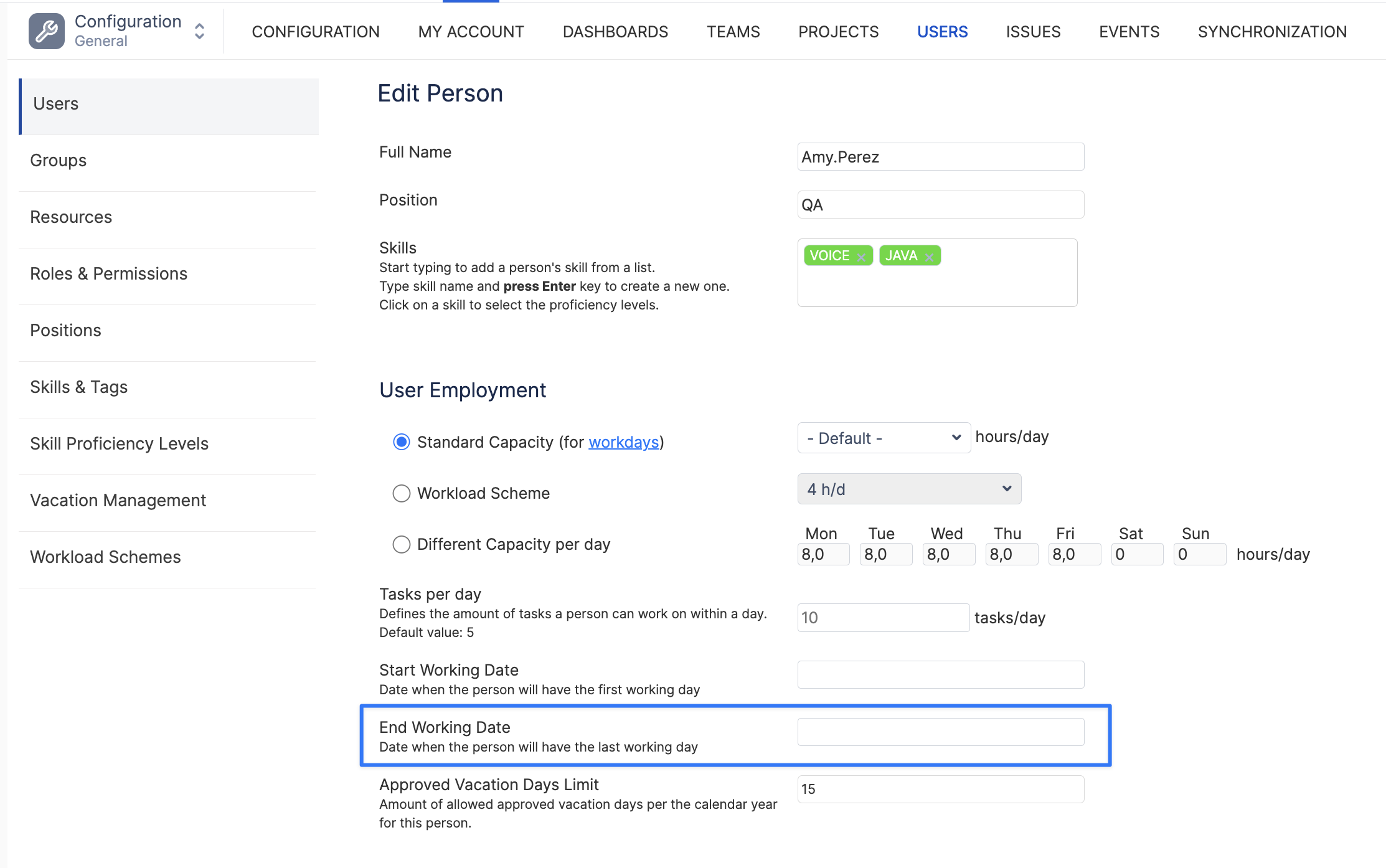Screen dimensions: 1386x868
Task: Click the Tasks per day input
Action: [x=882, y=618]
